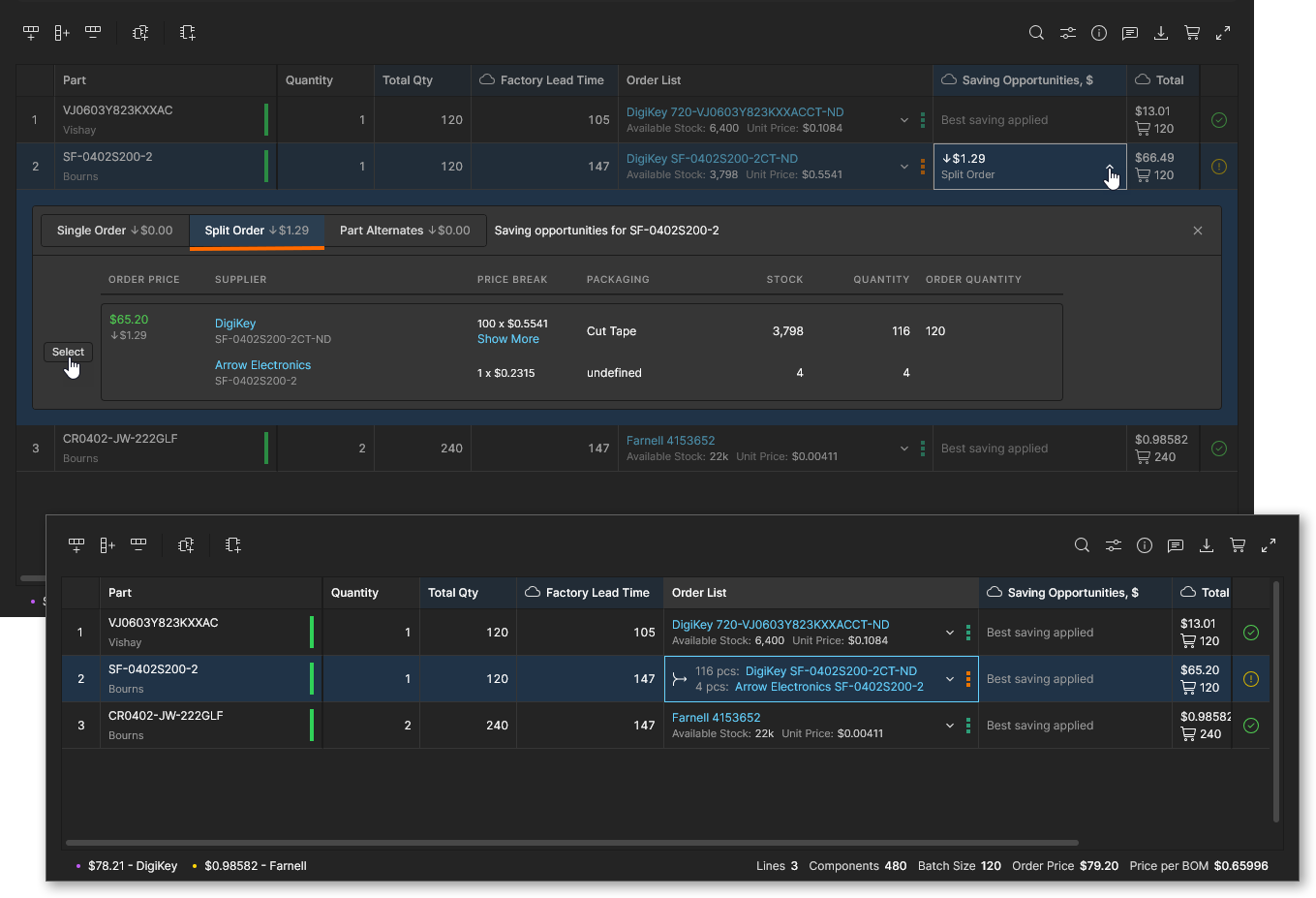
Task: Click the add column icon in the top toolbar
Action: click(x=62, y=33)
